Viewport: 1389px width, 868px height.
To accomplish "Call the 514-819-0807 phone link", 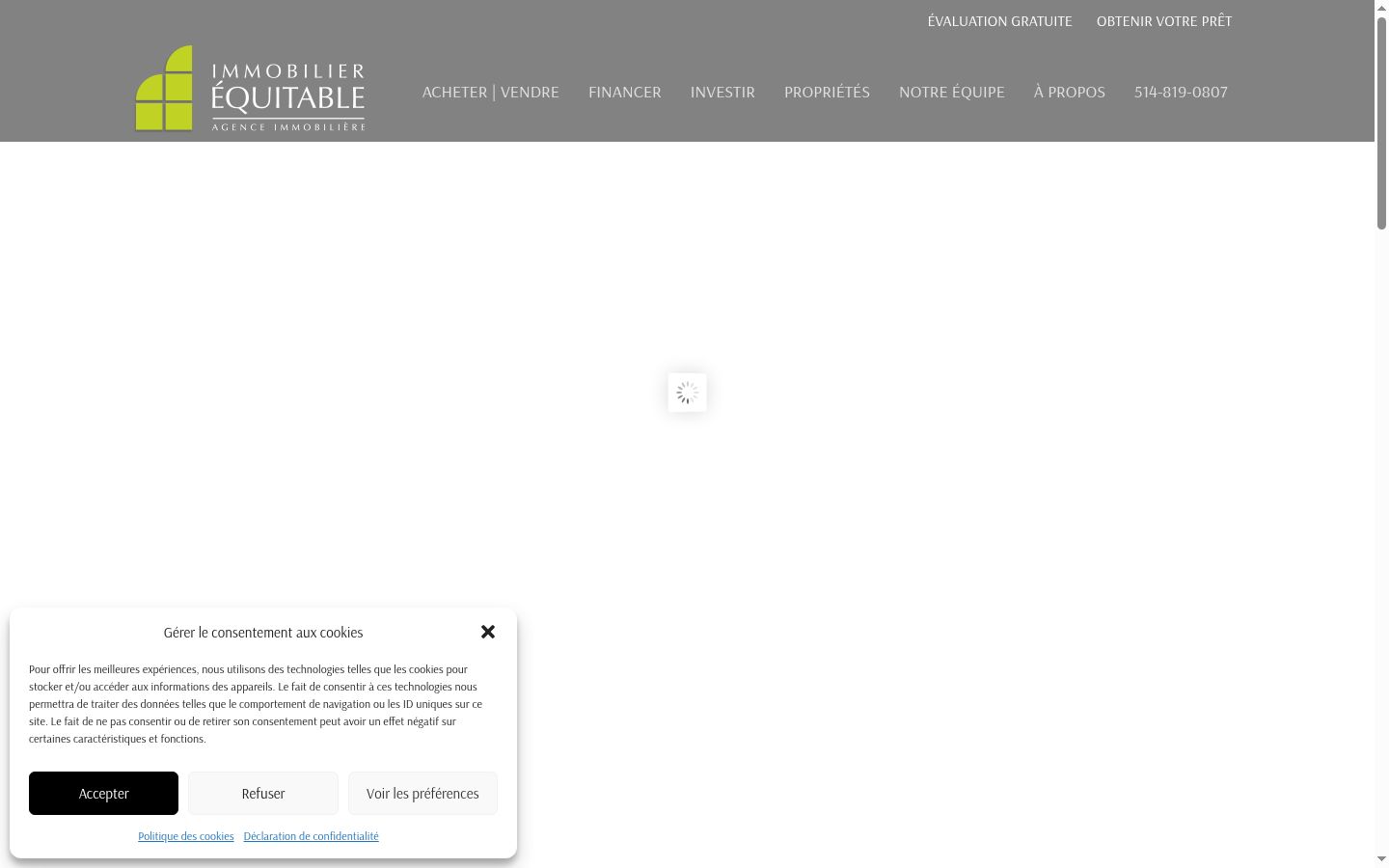I will (1181, 92).
